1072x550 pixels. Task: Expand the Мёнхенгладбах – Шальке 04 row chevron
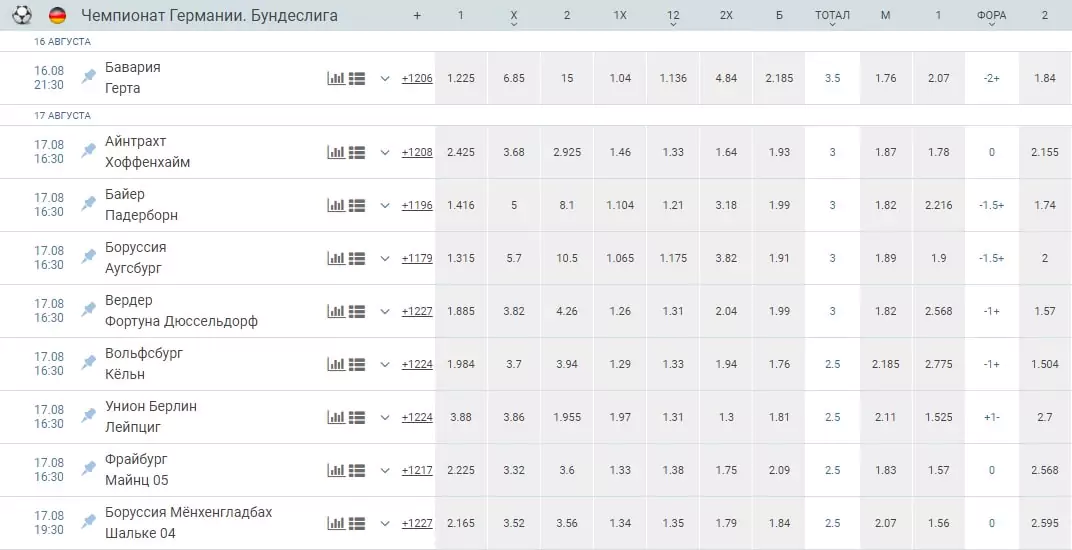(385, 523)
